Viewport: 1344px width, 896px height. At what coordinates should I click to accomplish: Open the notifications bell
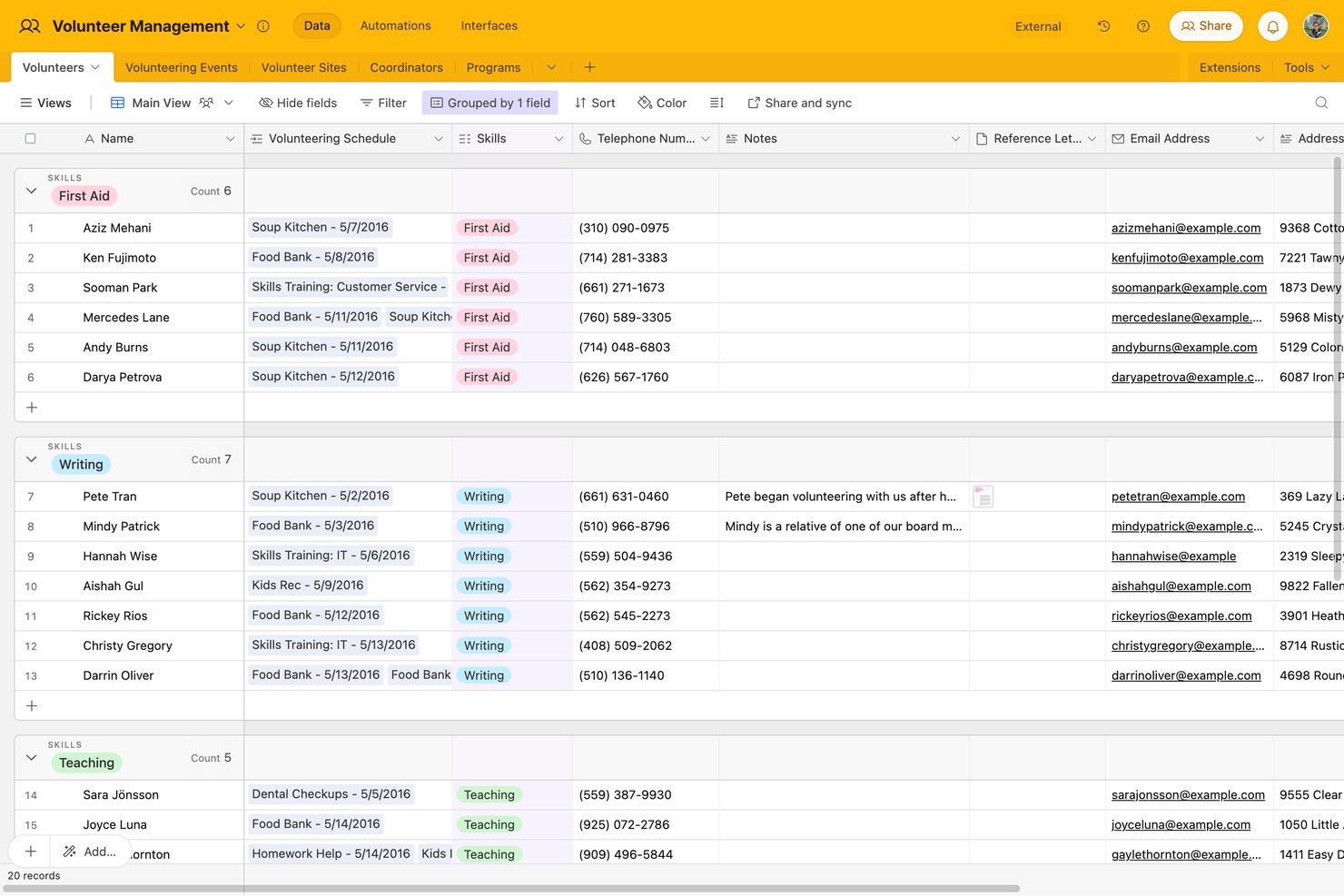coord(1272,26)
